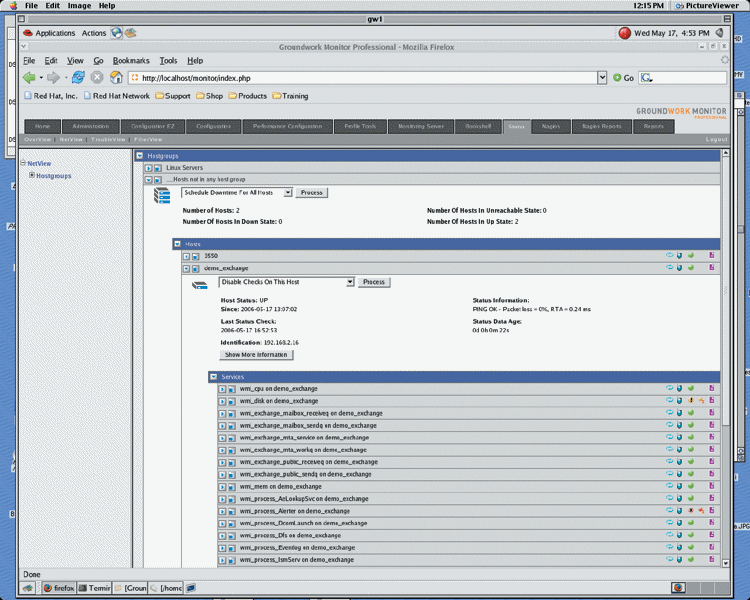Switch to the Administration tab
750x600 pixels.
point(91,126)
